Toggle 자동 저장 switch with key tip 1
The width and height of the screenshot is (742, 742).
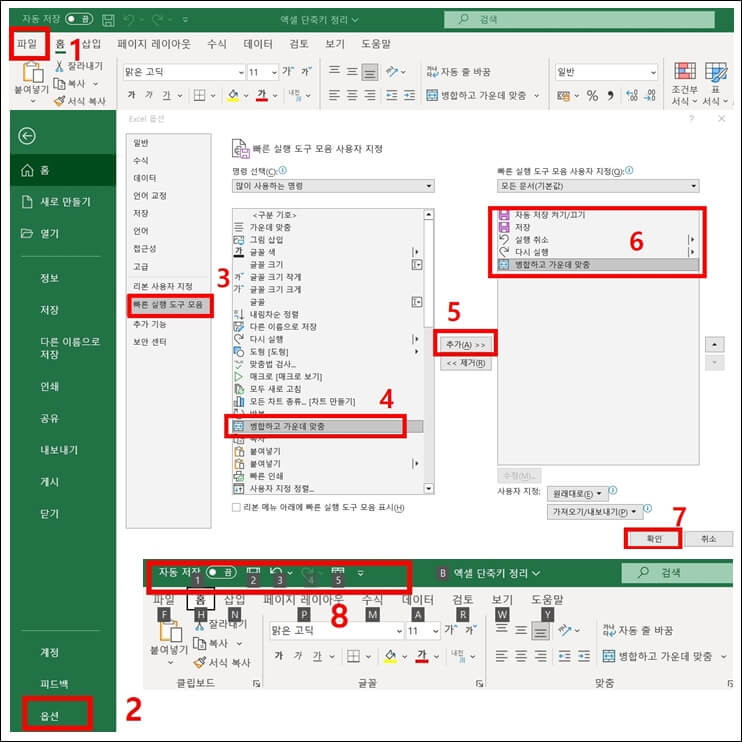(x=221, y=572)
